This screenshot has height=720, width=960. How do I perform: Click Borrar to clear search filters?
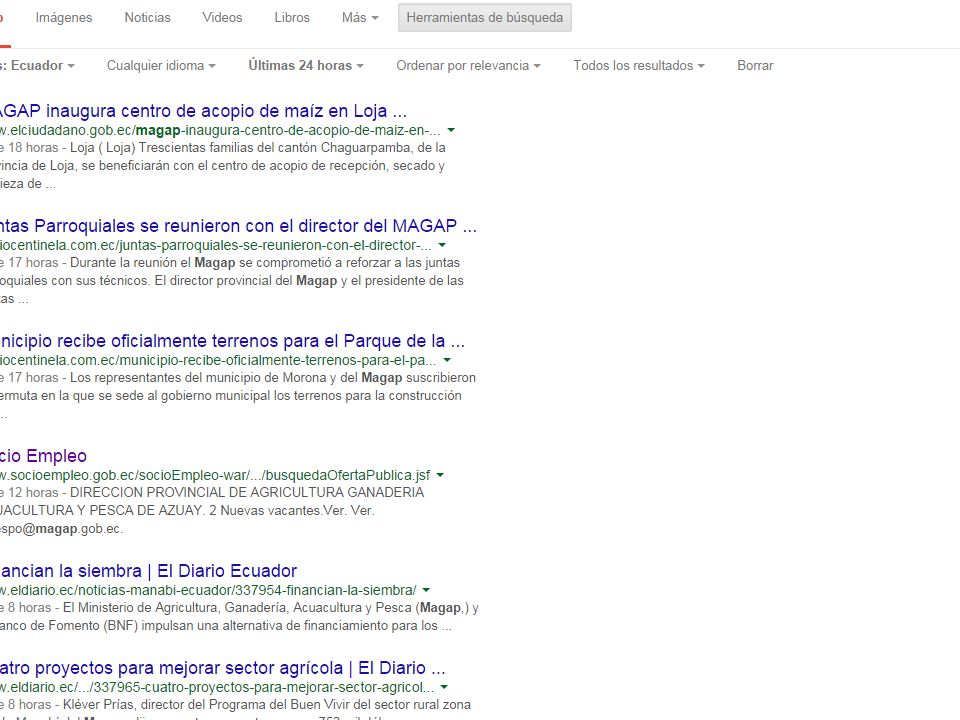click(x=755, y=66)
